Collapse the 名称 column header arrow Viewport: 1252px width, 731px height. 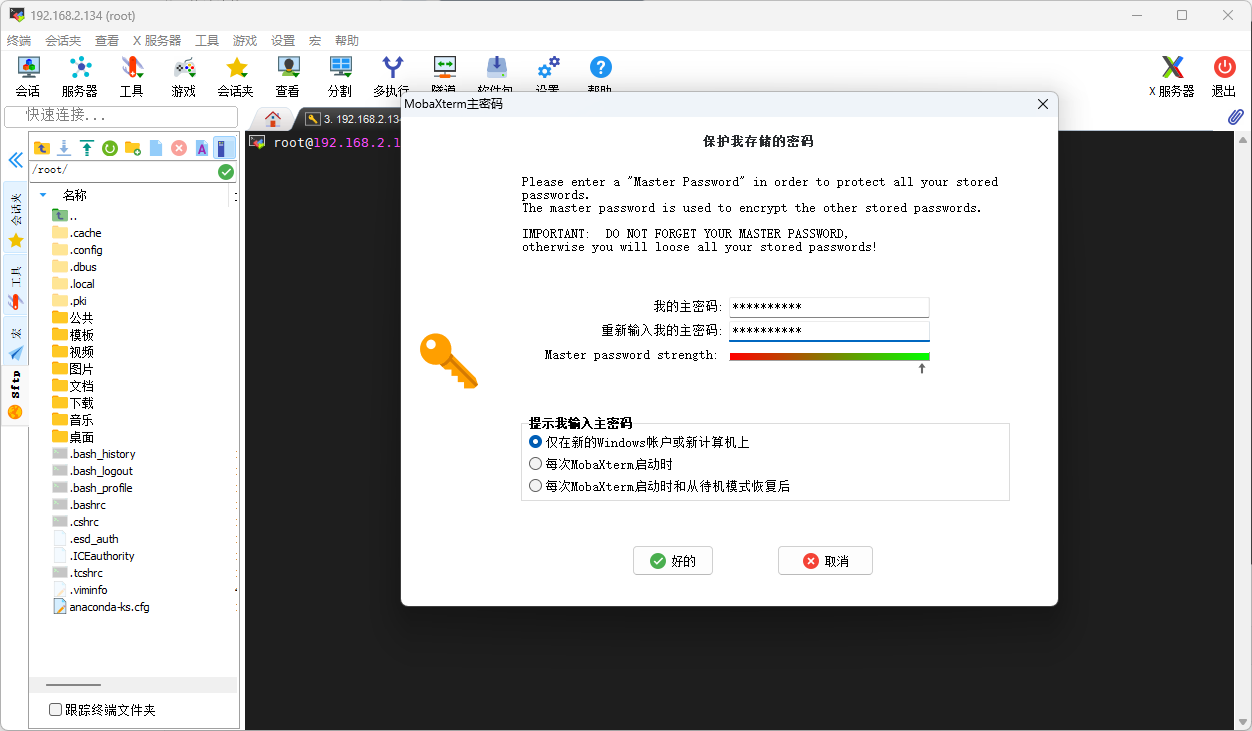coord(43,195)
